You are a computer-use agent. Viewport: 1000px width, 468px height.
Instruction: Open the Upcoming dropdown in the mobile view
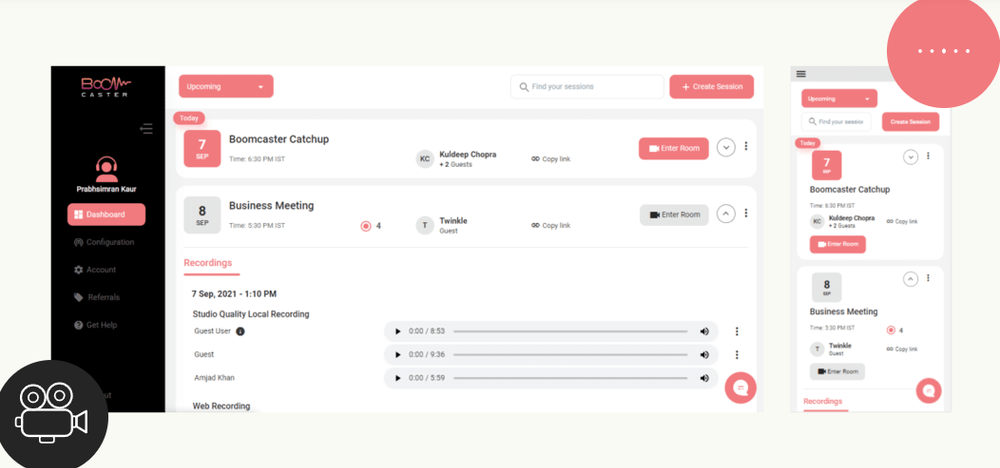[x=839, y=99]
